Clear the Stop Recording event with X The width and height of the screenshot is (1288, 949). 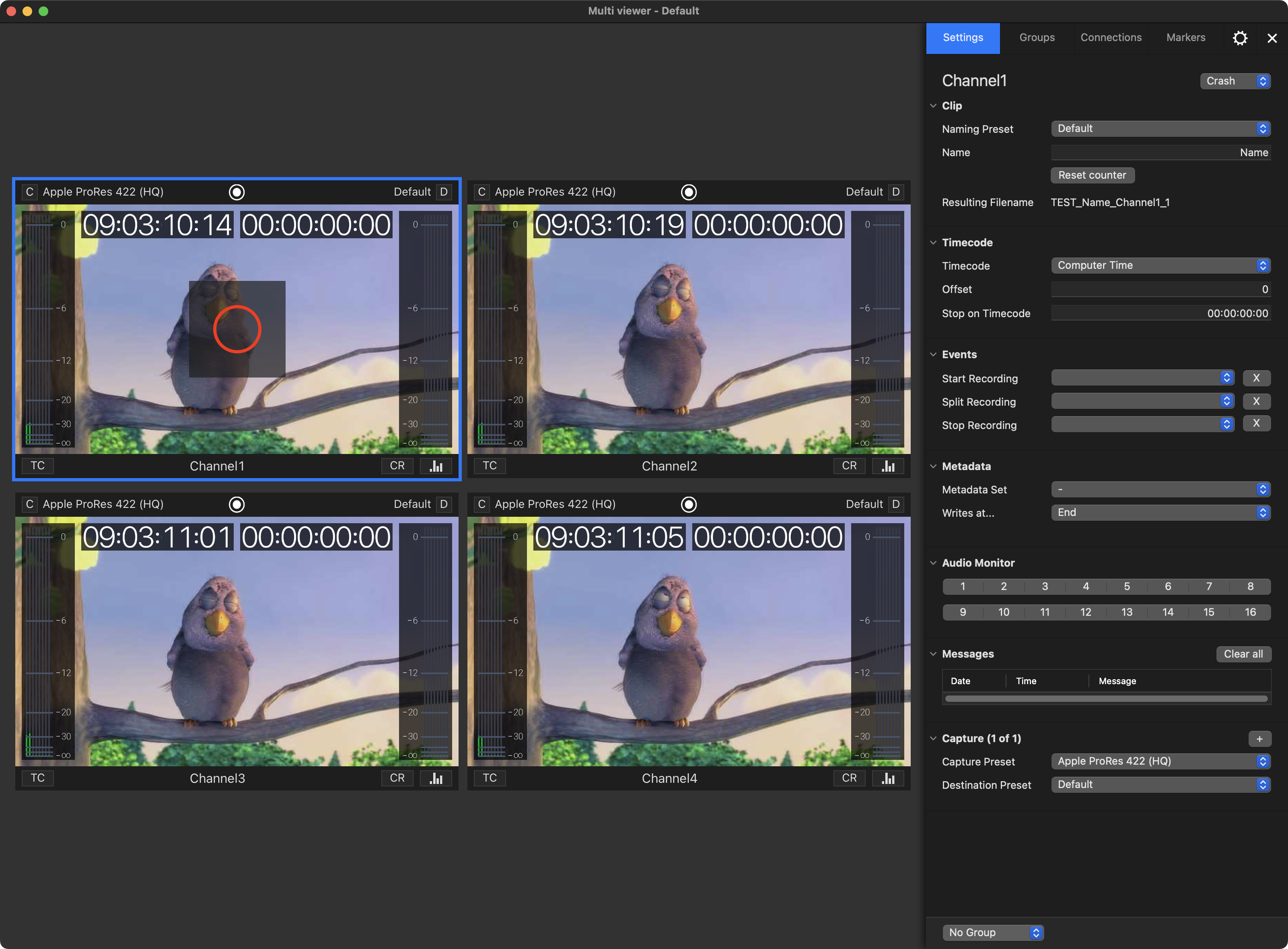pos(1256,424)
